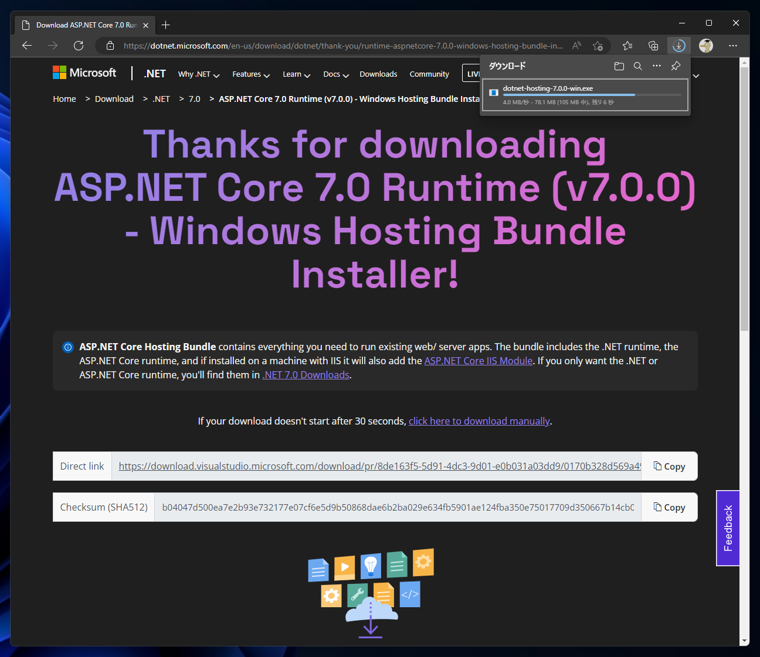Expand the Docs menu
The width and height of the screenshot is (760, 657).
336,74
